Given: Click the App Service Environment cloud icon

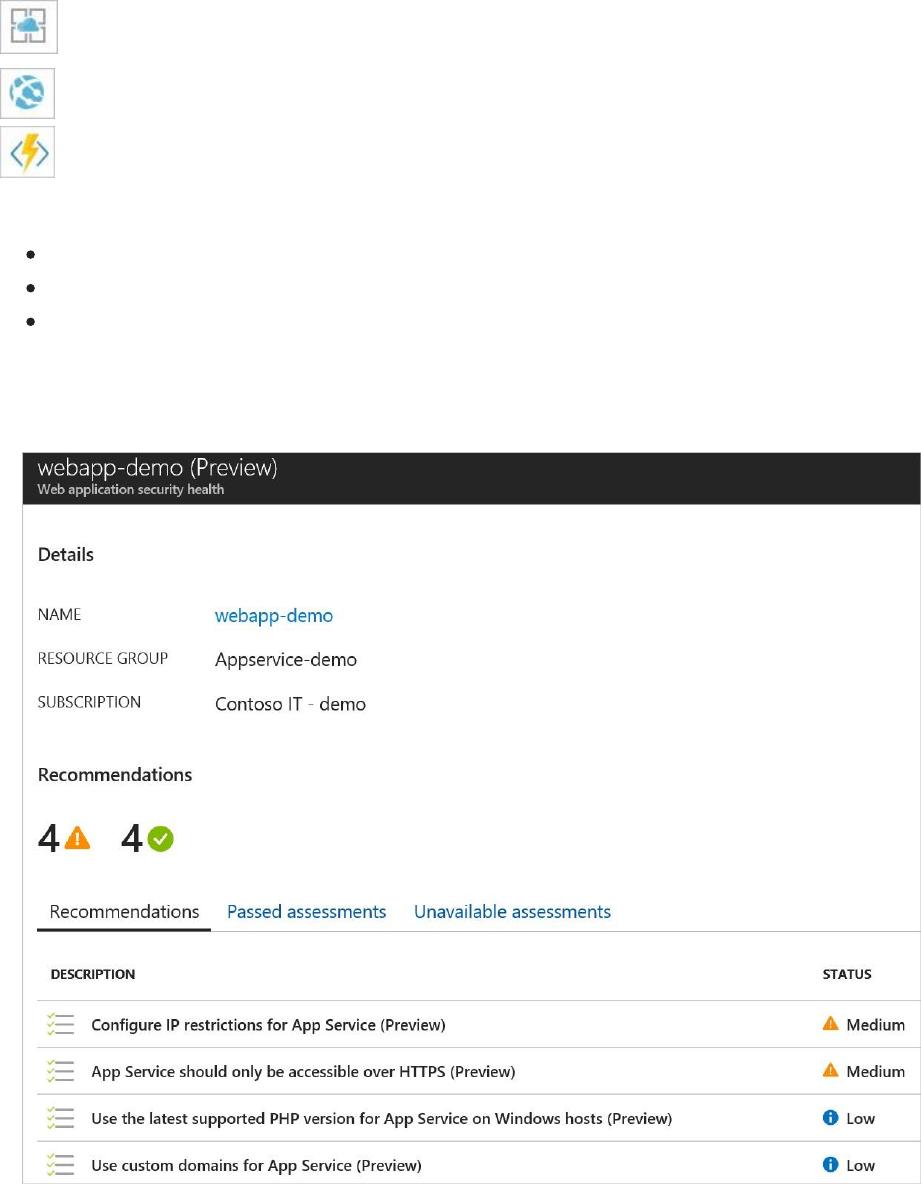Looking at the screenshot, I should [x=29, y=26].
